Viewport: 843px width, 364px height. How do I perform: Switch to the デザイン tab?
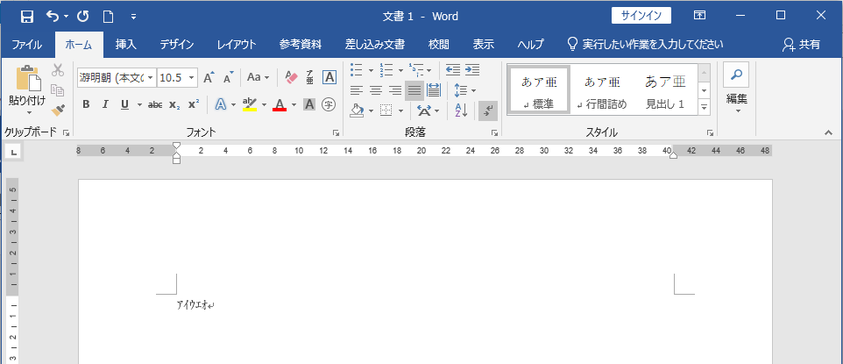tap(176, 45)
